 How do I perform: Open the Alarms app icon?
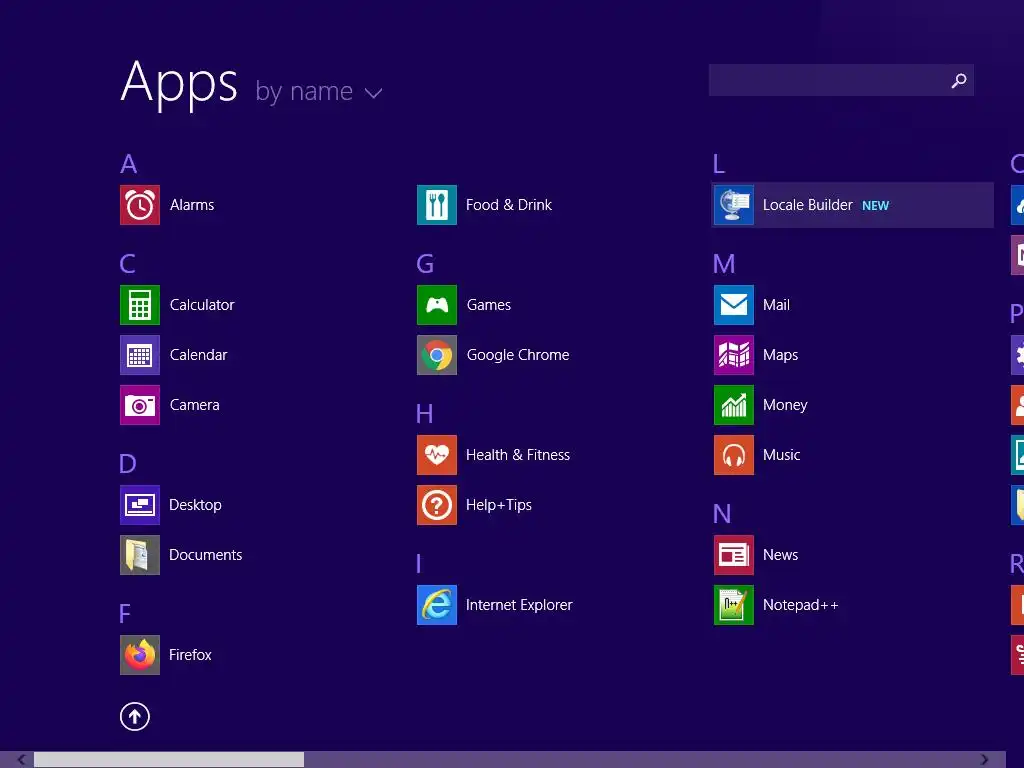(x=140, y=205)
